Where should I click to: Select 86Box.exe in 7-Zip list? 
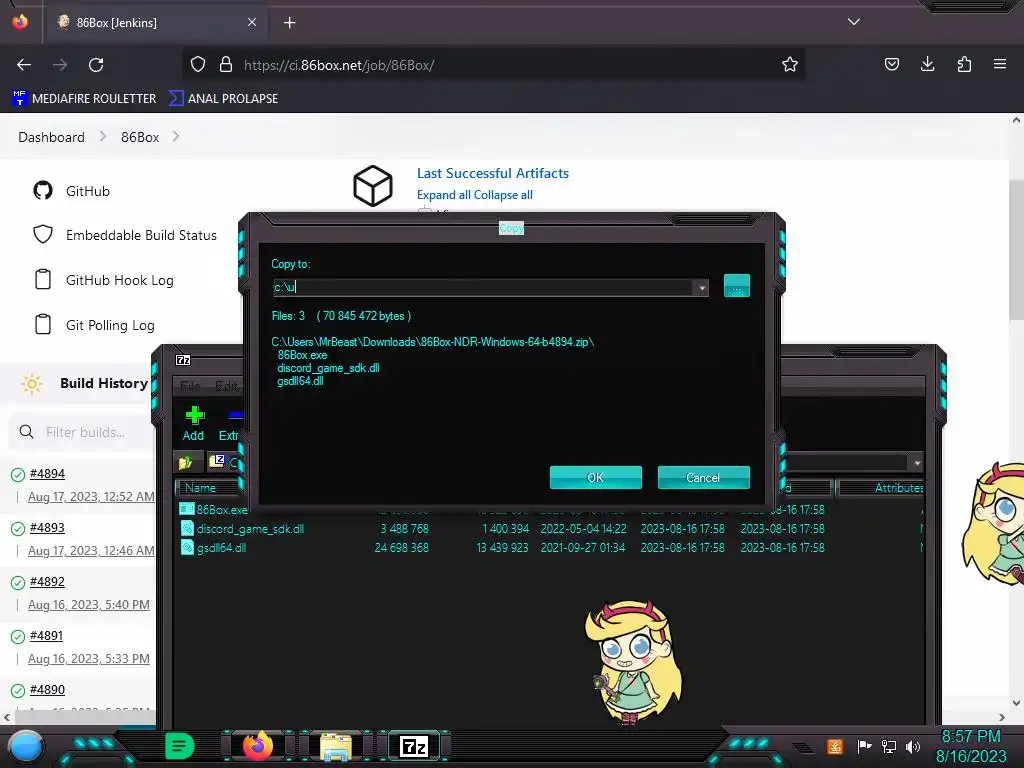[214, 509]
